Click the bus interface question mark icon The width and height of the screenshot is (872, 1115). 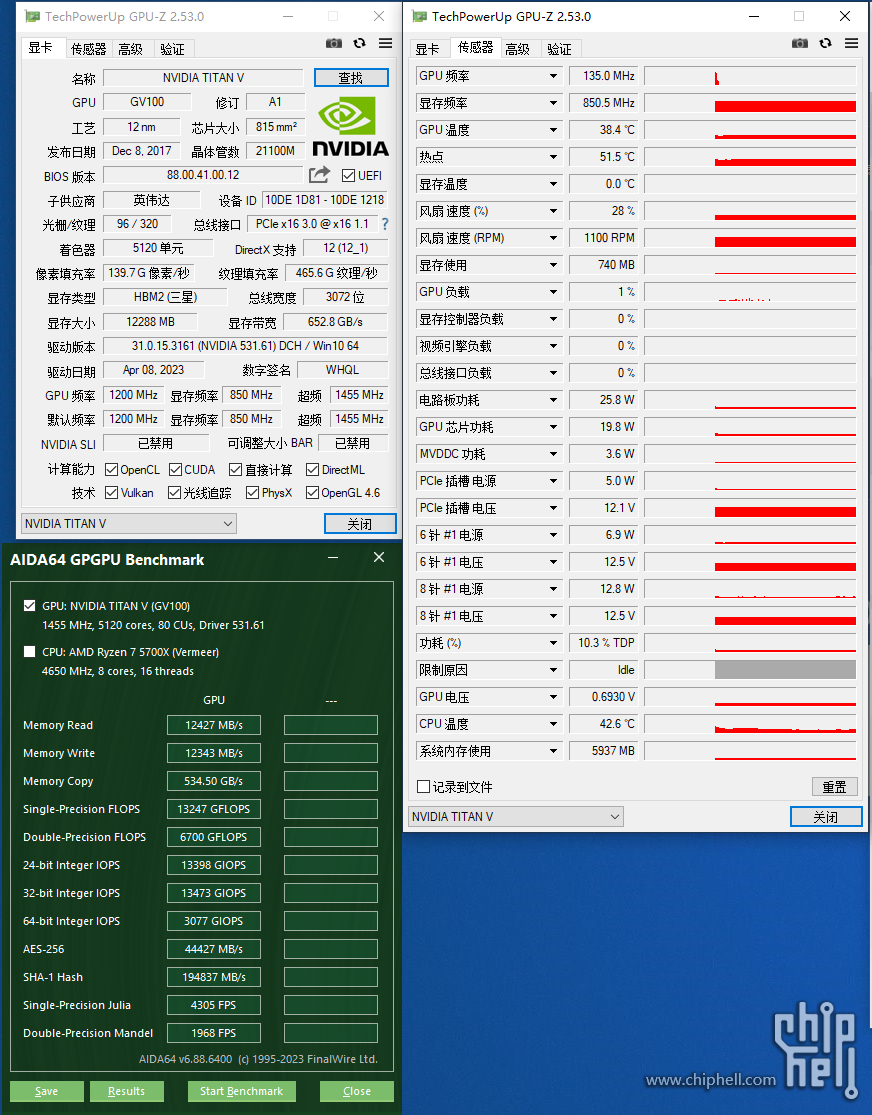(x=385, y=224)
